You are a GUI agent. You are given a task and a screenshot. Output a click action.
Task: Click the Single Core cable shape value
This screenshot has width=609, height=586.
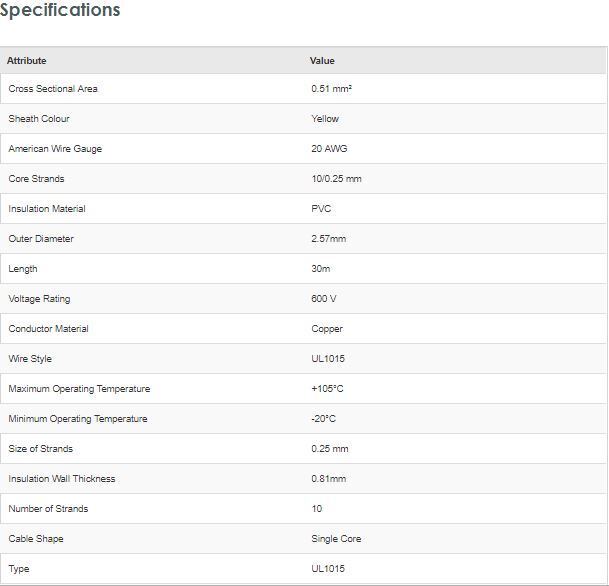point(336,539)
